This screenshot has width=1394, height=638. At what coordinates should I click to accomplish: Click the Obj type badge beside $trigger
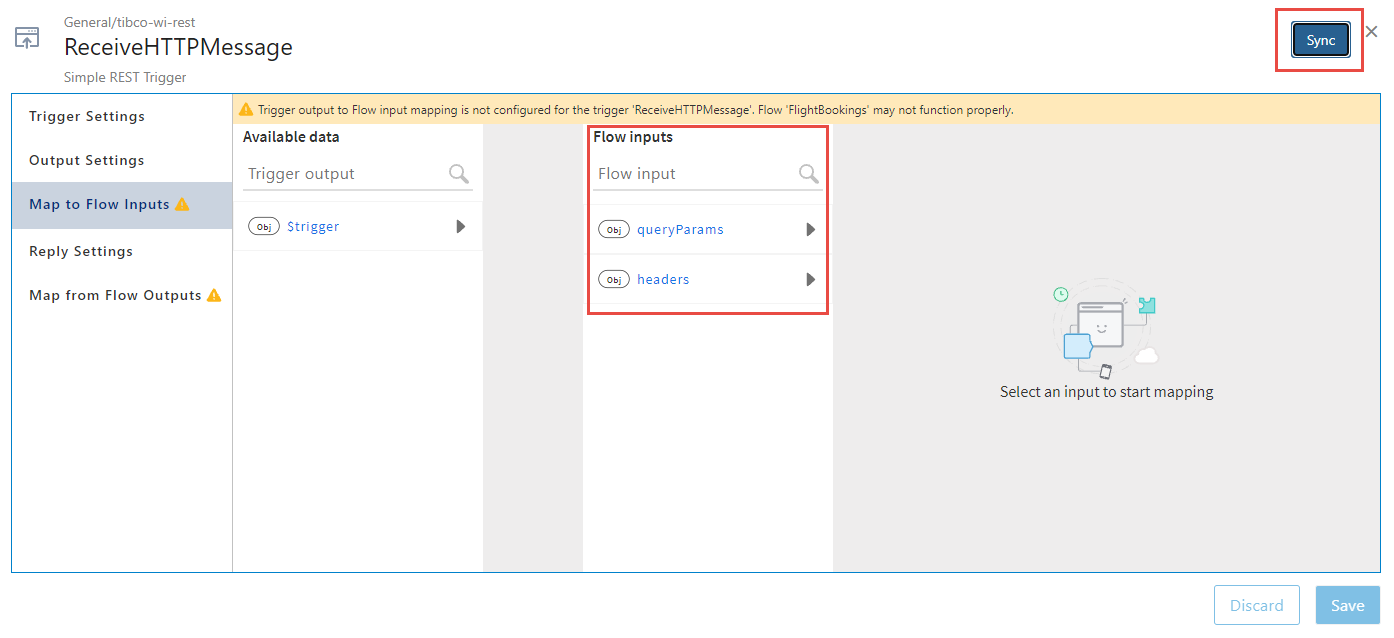(264, 227)
